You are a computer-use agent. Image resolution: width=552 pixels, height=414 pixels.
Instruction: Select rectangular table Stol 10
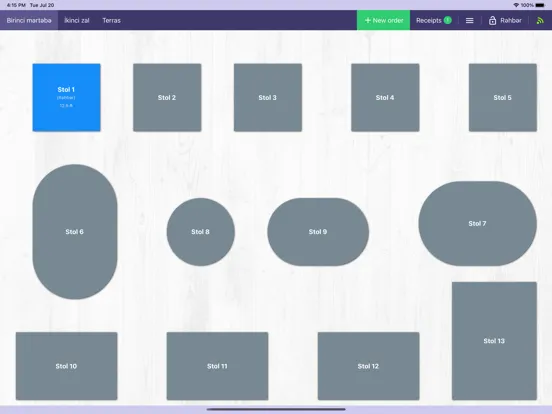(67, 366)
